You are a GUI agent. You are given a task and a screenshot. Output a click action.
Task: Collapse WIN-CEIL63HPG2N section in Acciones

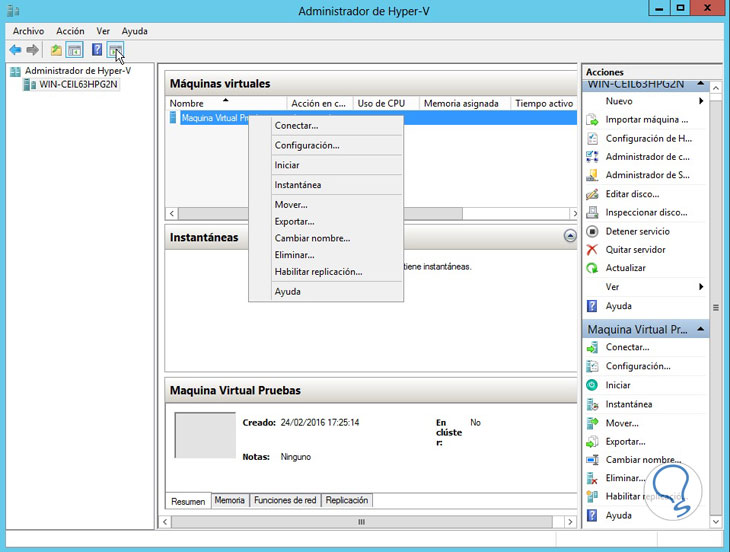click(x=700, y=83)
